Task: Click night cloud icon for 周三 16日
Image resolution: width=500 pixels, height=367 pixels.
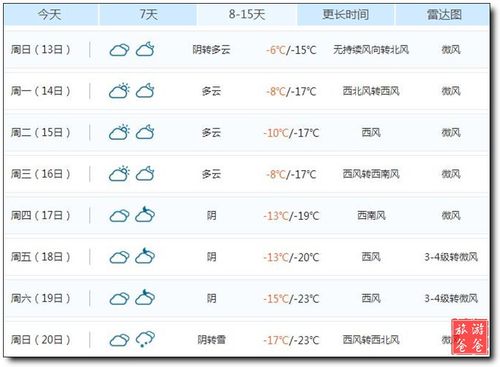Action: 145,174
